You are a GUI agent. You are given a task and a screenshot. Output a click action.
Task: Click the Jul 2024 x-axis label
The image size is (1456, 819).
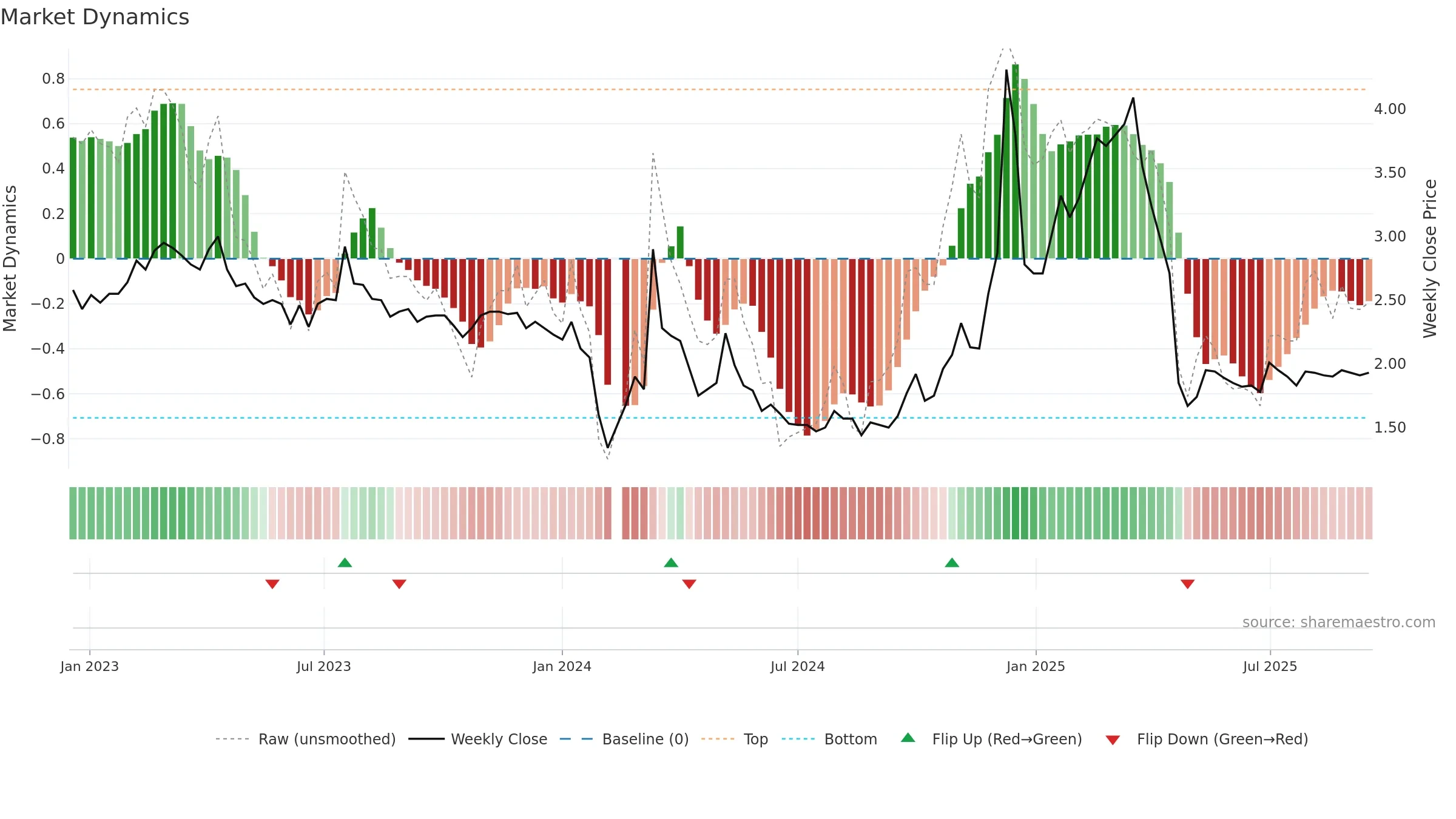(x=798, y=666)
